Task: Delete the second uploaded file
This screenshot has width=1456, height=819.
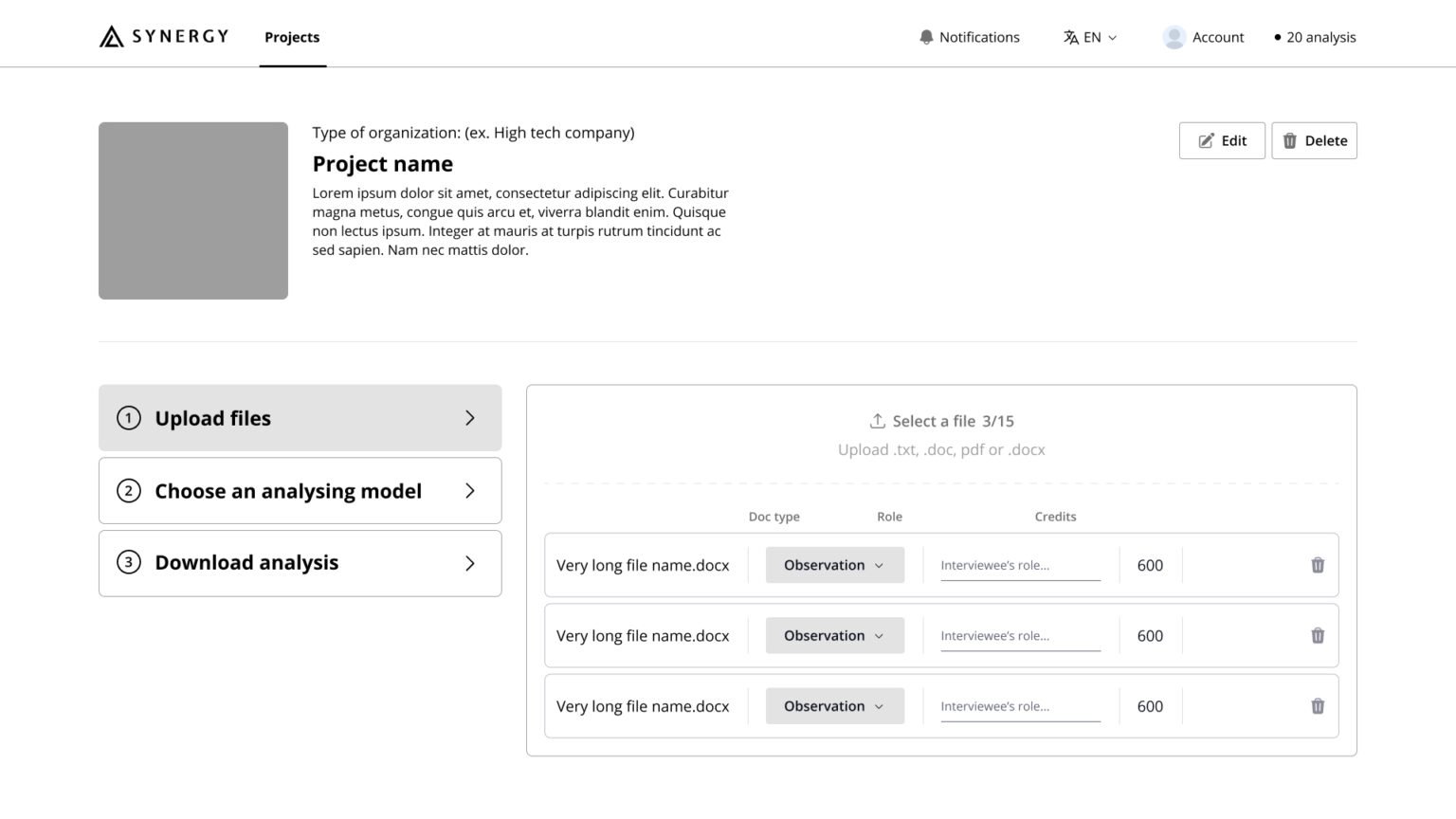Action: (x=1317, y=635)
